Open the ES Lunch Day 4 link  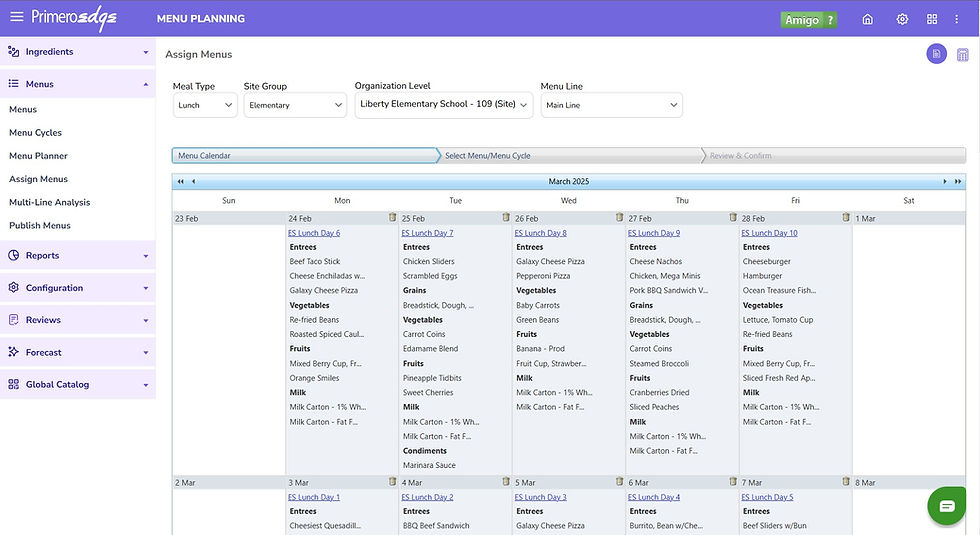pos(654,497)
